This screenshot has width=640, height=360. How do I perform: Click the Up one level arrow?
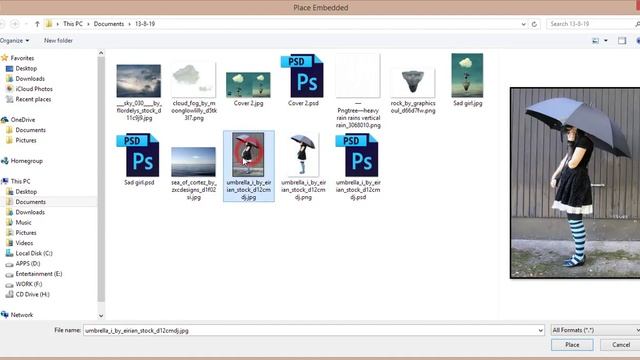click(37, 24)
